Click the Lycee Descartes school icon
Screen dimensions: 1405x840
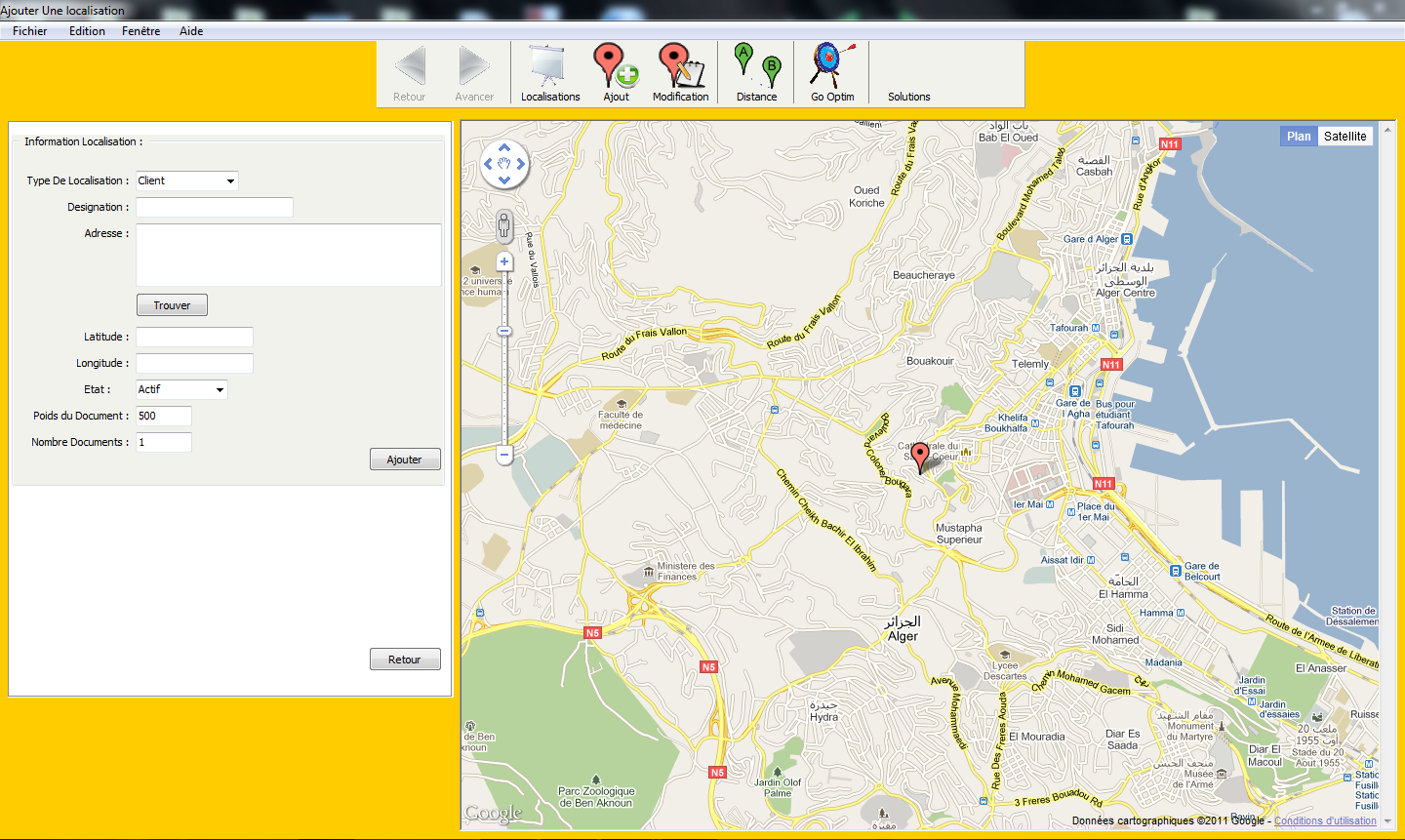tap(1004, 654)
